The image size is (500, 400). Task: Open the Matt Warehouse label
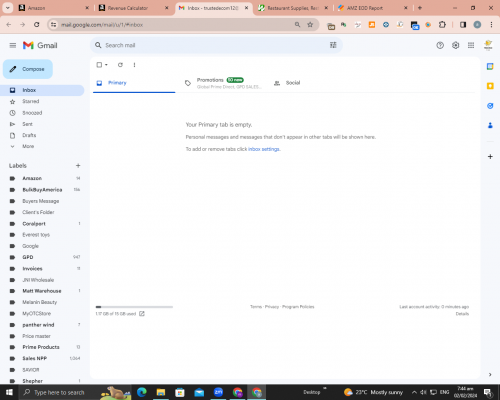pyautogui.click(x=42, y=291)
